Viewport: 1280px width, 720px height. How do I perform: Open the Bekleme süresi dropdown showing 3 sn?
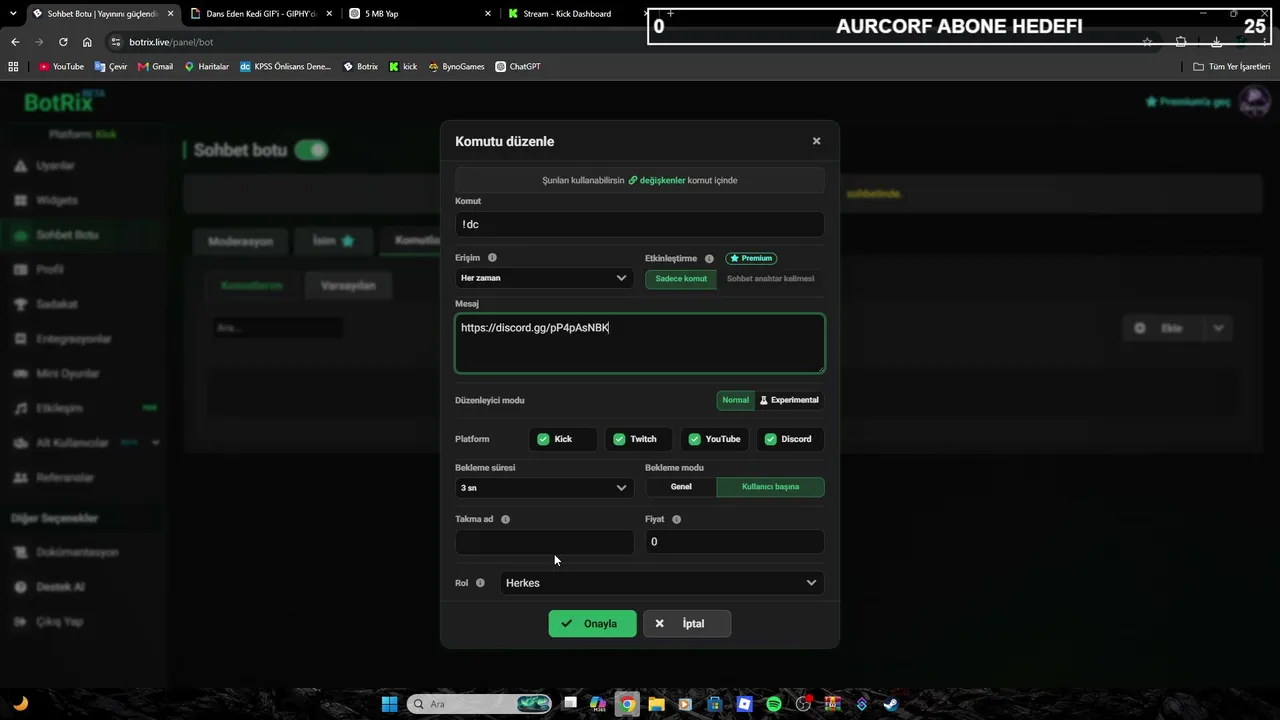(544, 488)
